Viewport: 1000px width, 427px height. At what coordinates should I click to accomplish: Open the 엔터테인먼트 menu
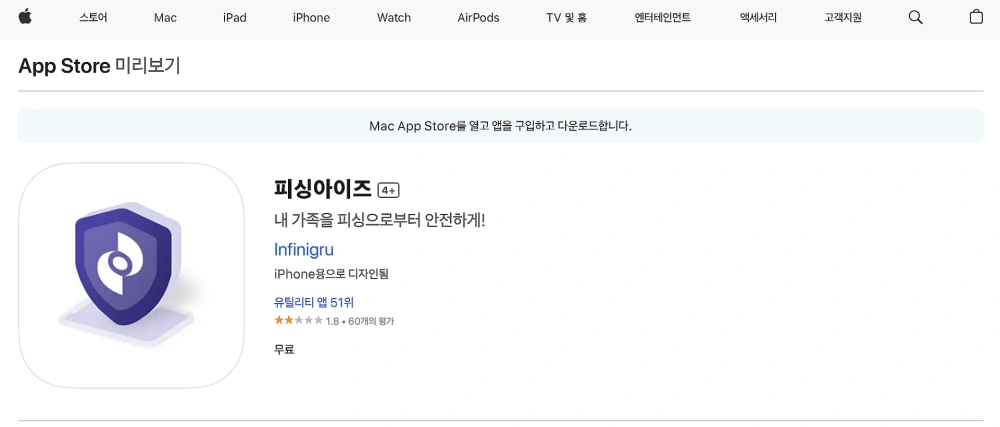coord(663,18)
